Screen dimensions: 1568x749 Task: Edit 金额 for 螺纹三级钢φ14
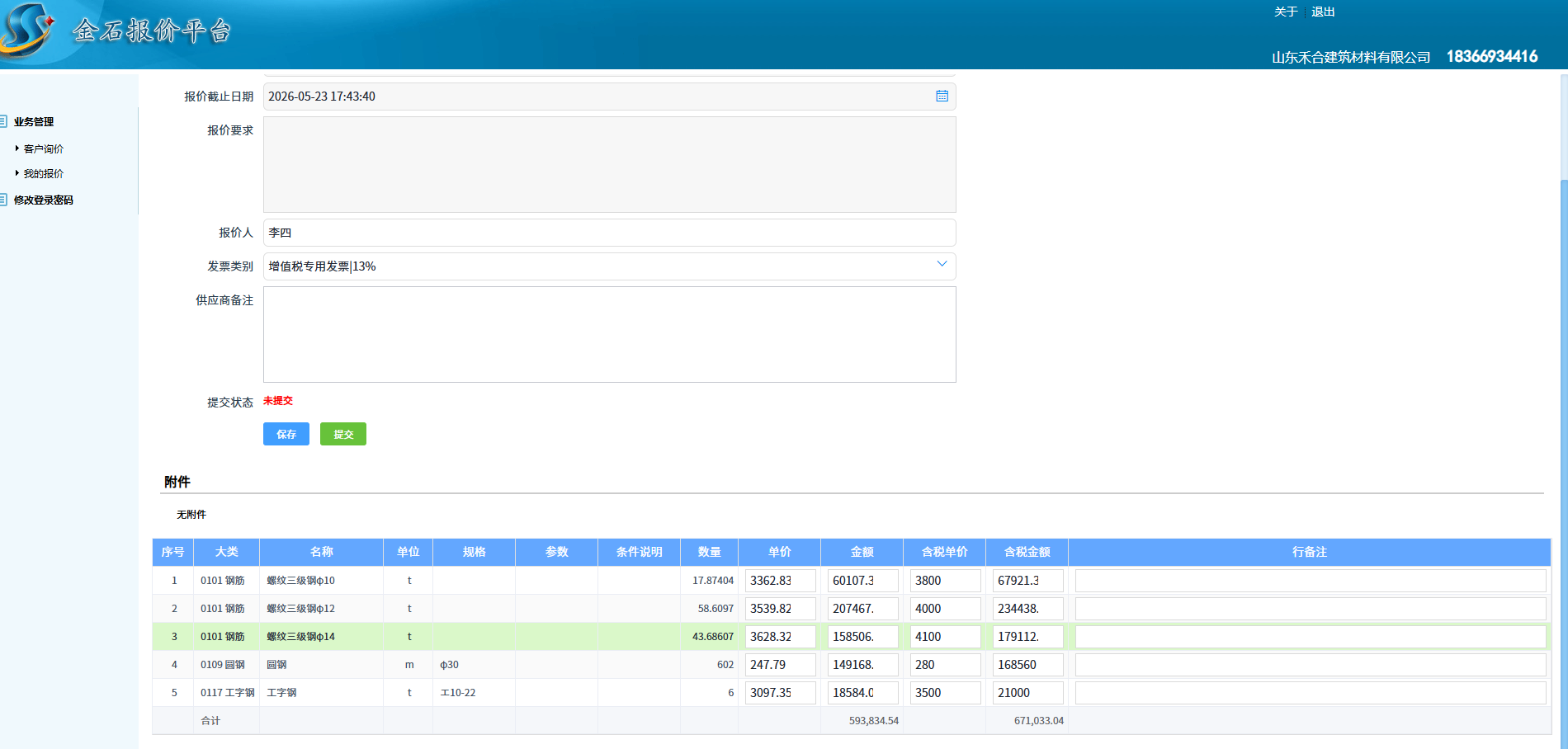863,637
